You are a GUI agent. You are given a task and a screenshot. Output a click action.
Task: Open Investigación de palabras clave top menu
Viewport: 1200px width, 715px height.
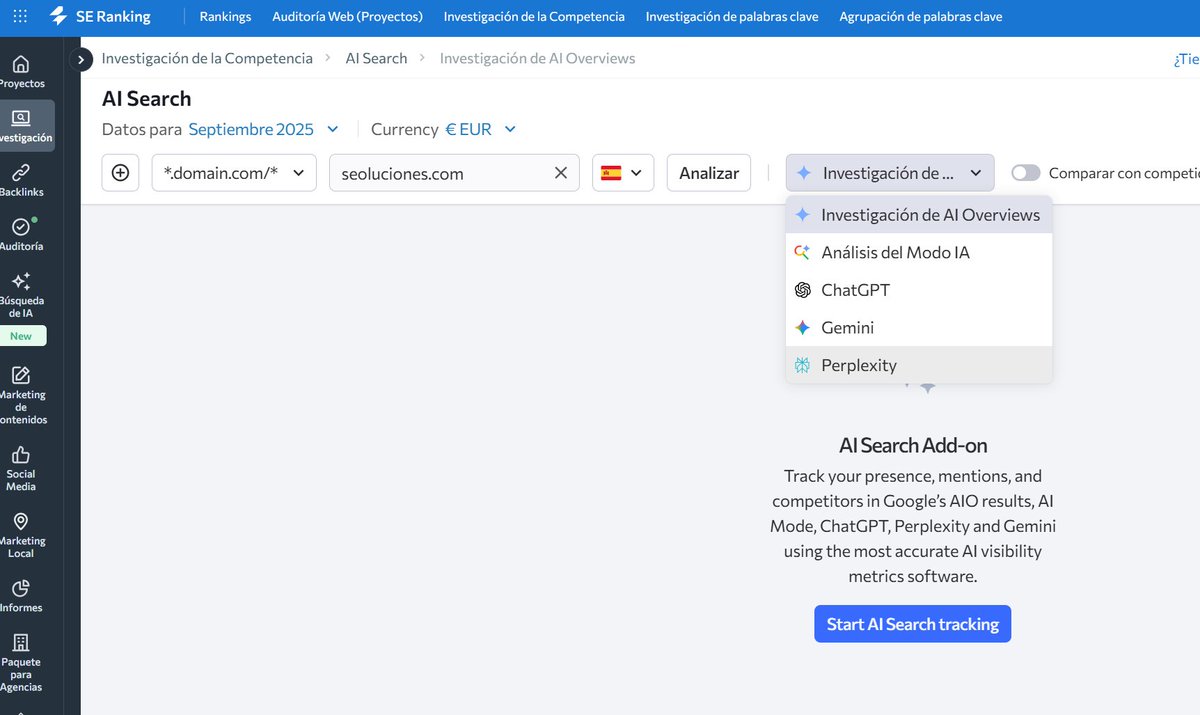[x=732, y=17]
